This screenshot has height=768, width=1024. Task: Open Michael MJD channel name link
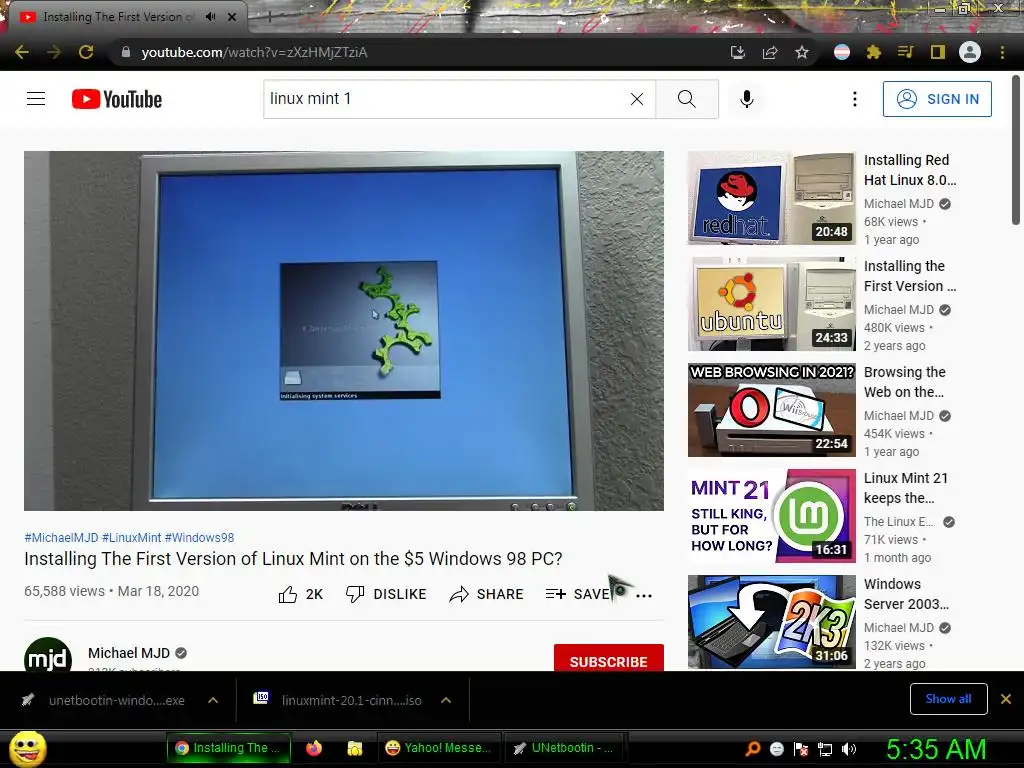click(129, 653)
